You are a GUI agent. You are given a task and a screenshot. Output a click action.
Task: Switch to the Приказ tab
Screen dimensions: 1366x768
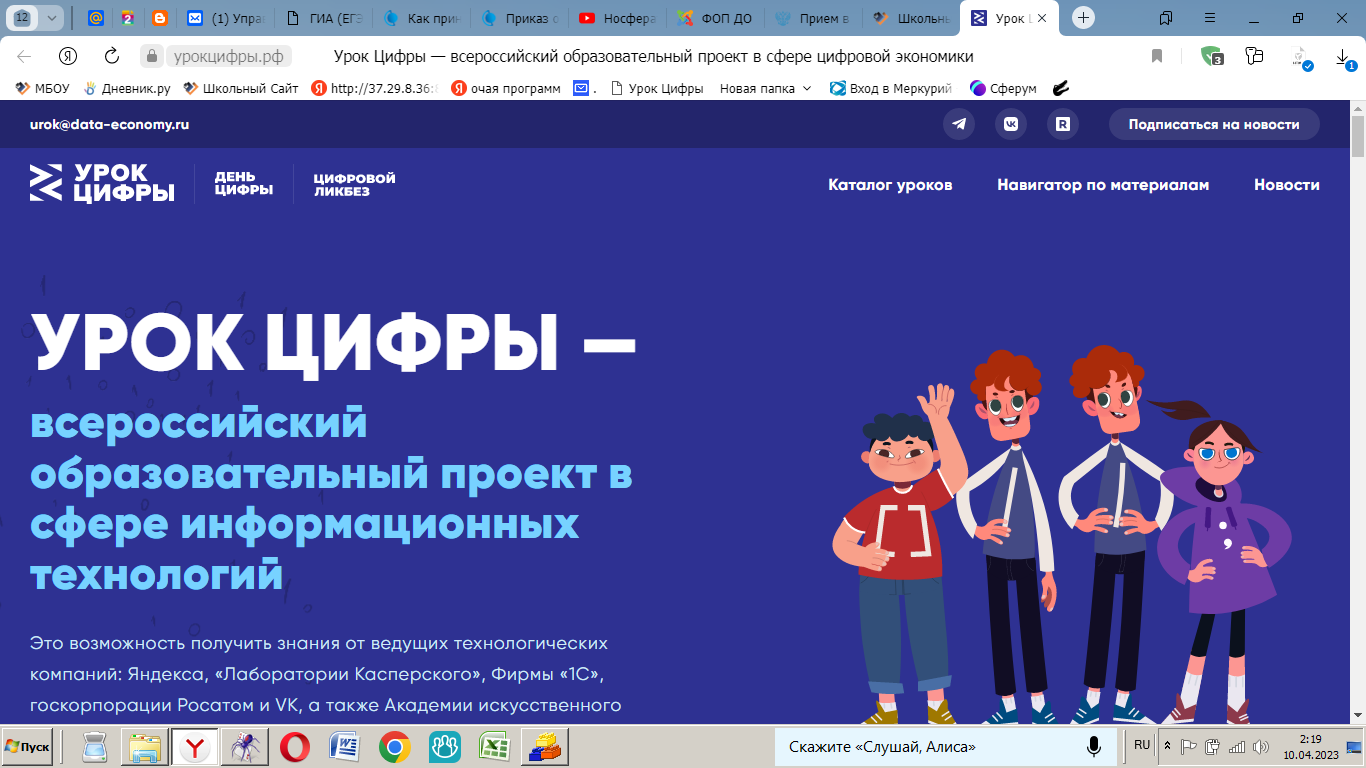(518, 18)
